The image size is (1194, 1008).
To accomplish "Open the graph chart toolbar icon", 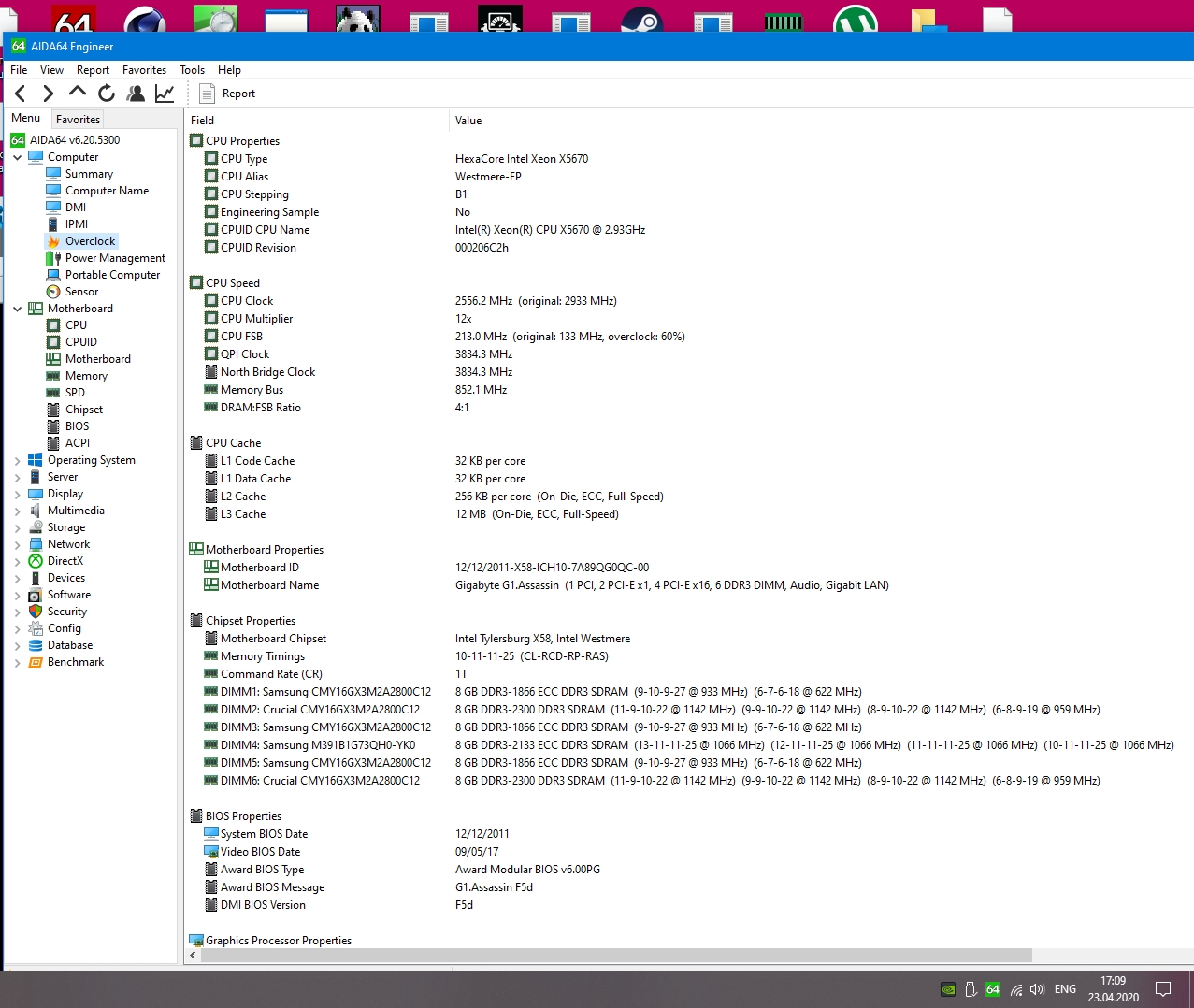I will [165, 93].
